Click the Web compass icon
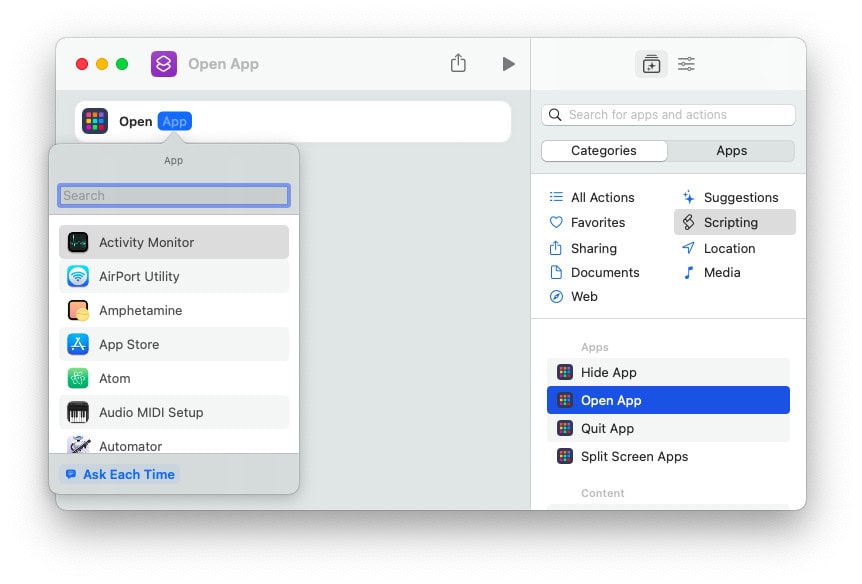862x584 pixels. (x=556, y=296)
